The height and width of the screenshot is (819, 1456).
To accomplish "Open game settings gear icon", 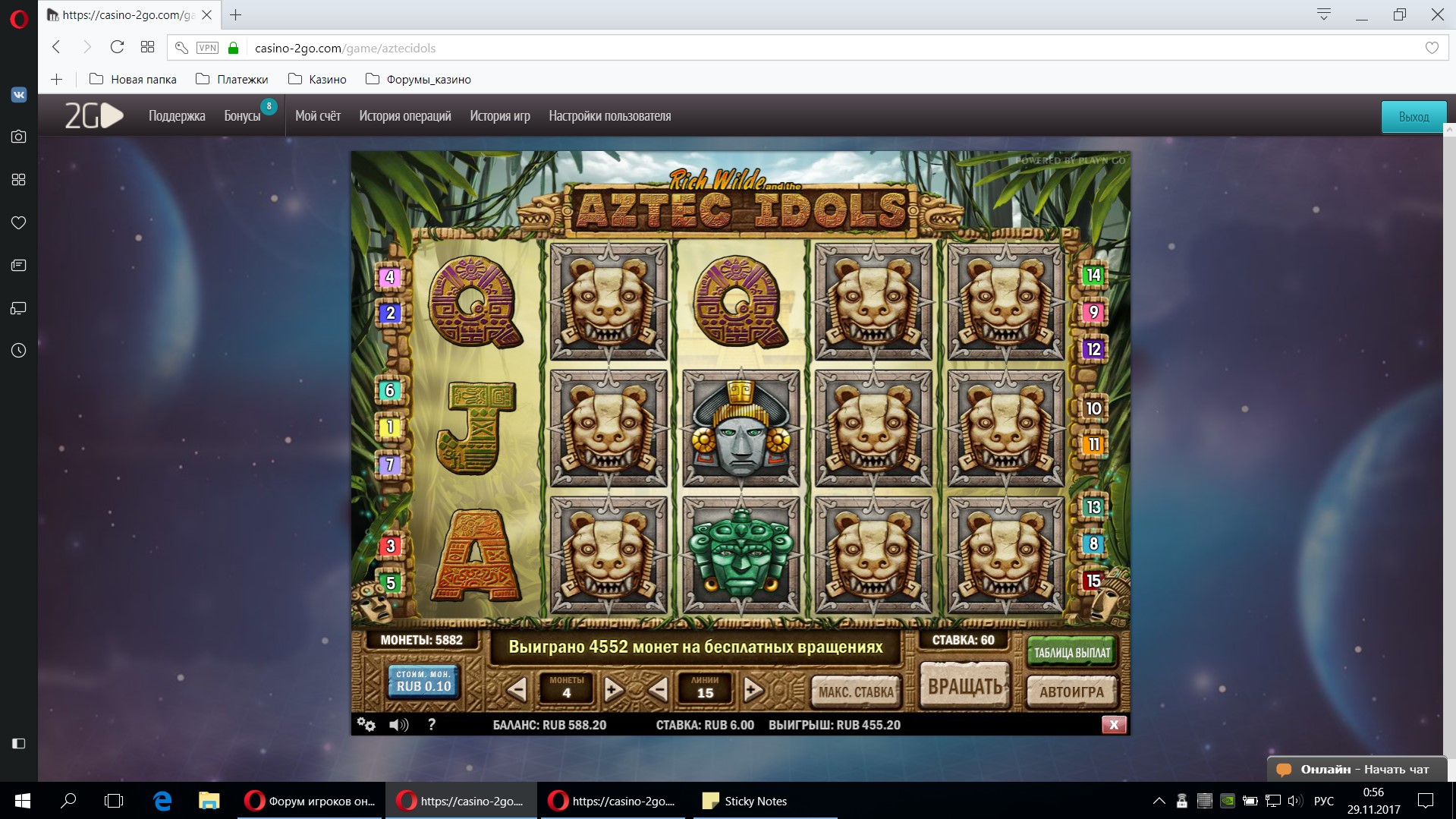I will 366,724.
